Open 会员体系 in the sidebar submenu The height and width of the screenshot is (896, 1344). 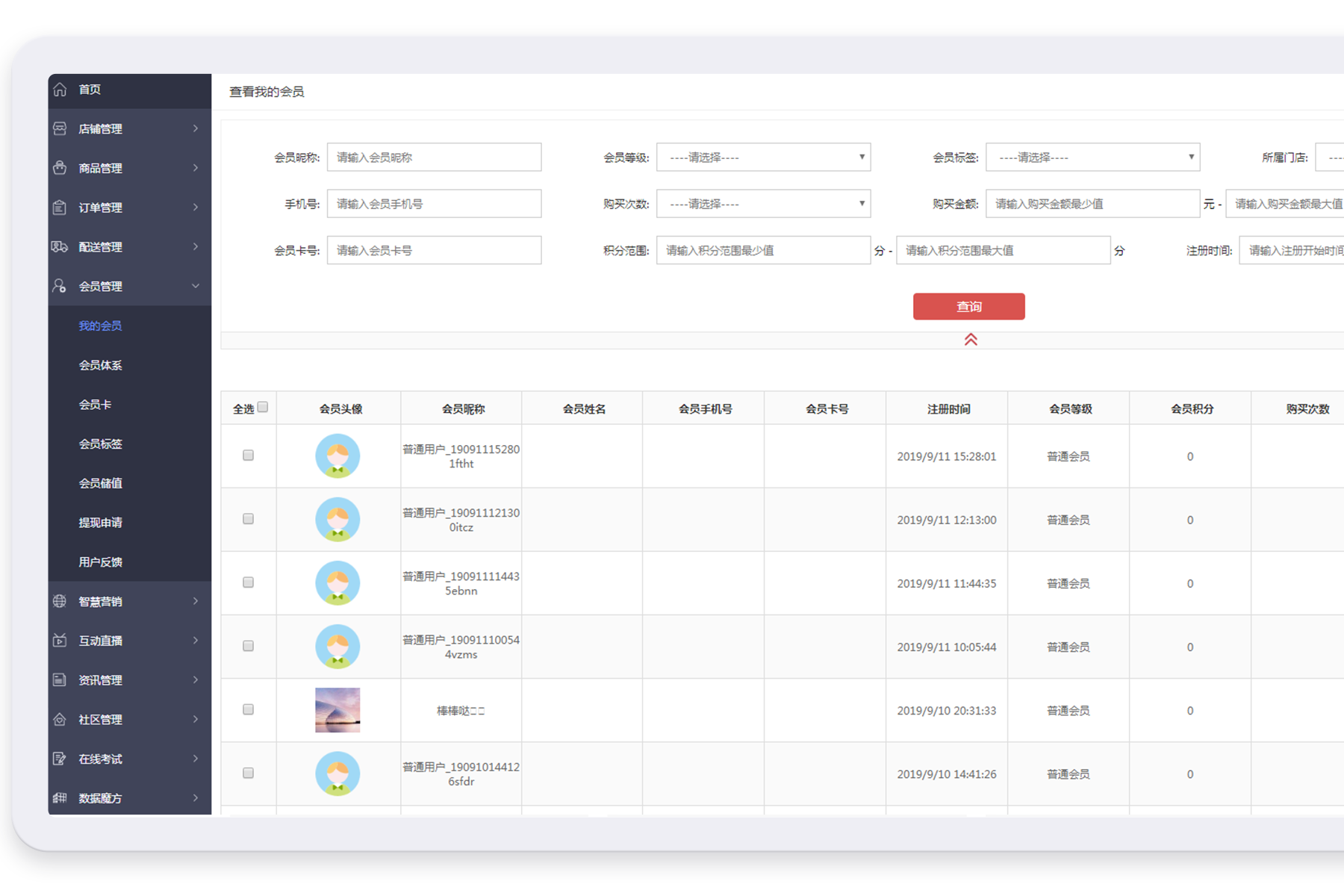coord(101,365)
